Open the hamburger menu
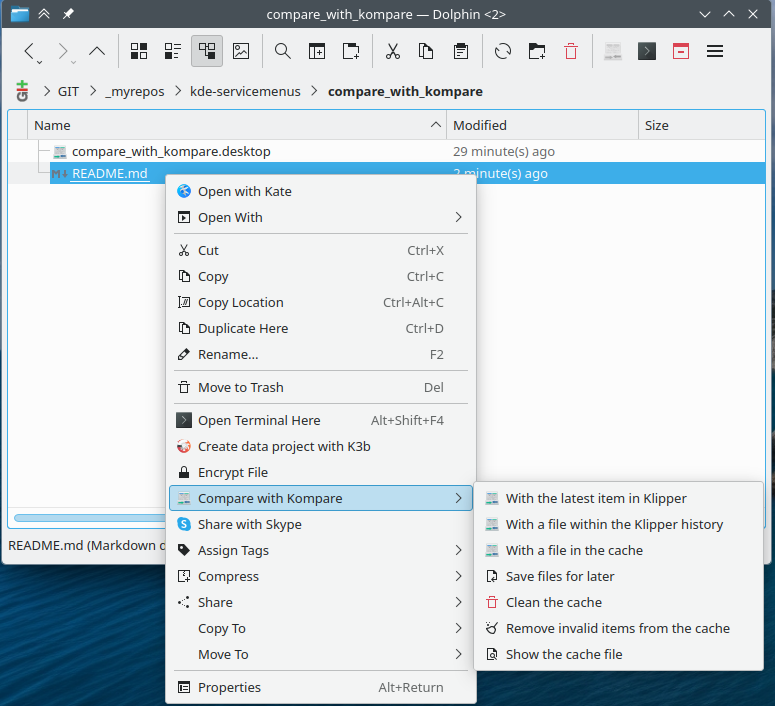This screenshot has height=706, width=775. [715, 51]
